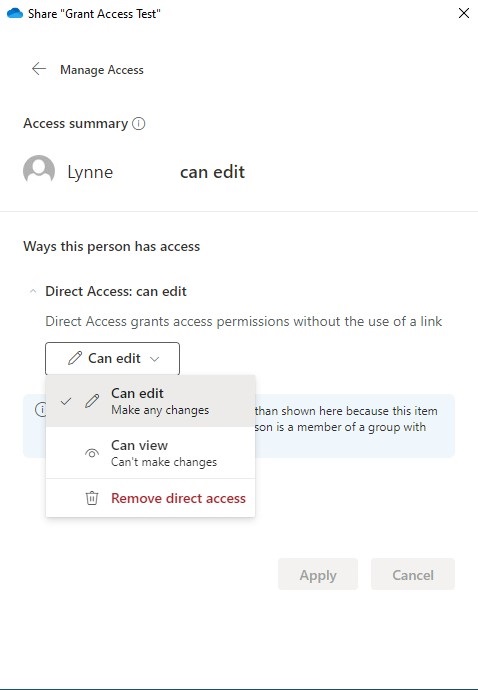
Task: Click the pencil icon beside Can edit menu option
Action: pyautogui.click(x=92, y=401)
